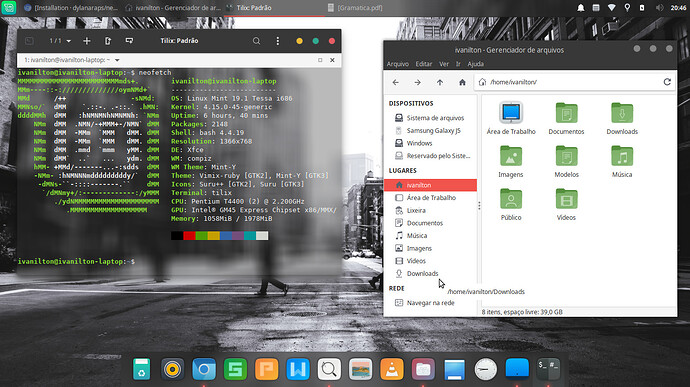This screenshot has height=387, width=690.
Task: Click the add terminal plus icon in Tilix
Action: (x=87, y=41)
